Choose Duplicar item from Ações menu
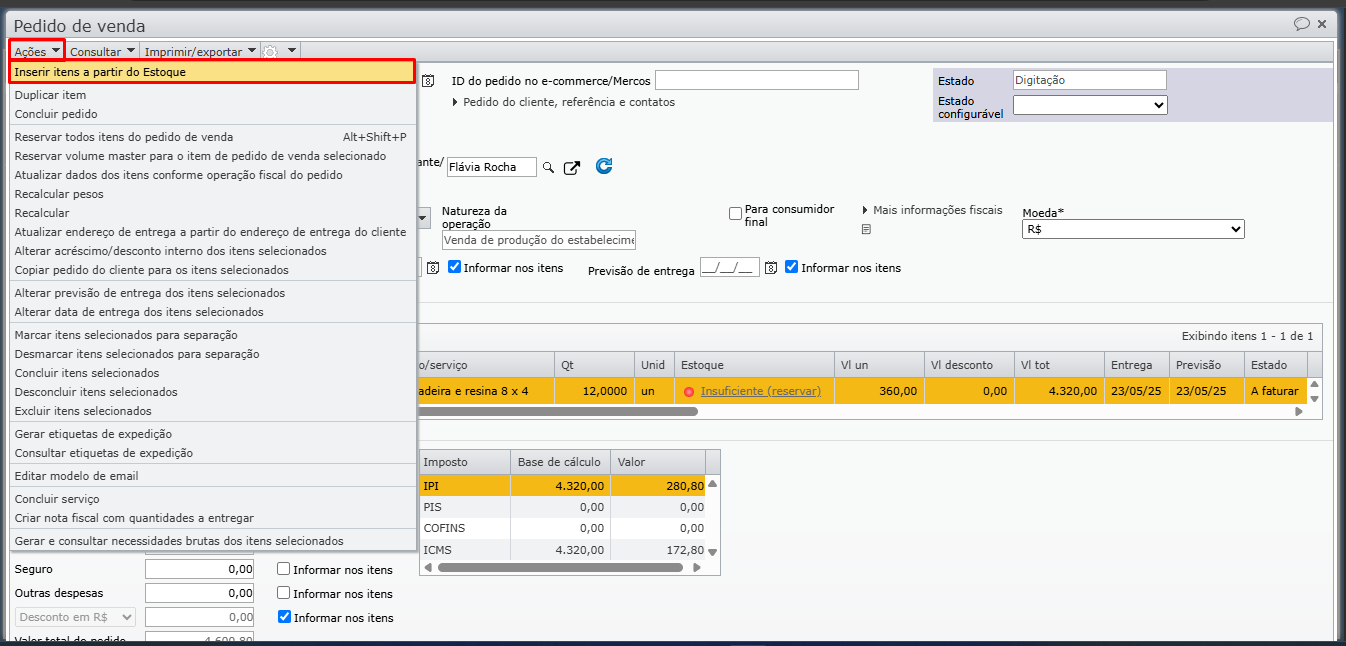Image resolution: width=1346 pixels, height=646 pixels. point(50,95)
